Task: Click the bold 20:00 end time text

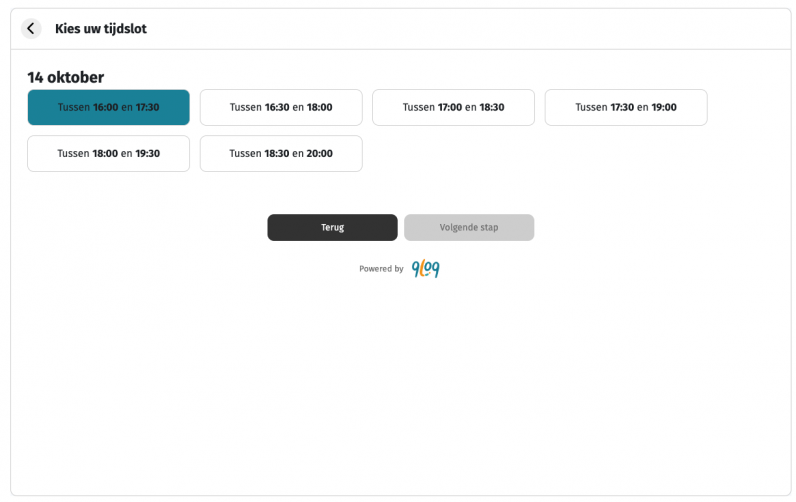Action: [x=320, y=153]
